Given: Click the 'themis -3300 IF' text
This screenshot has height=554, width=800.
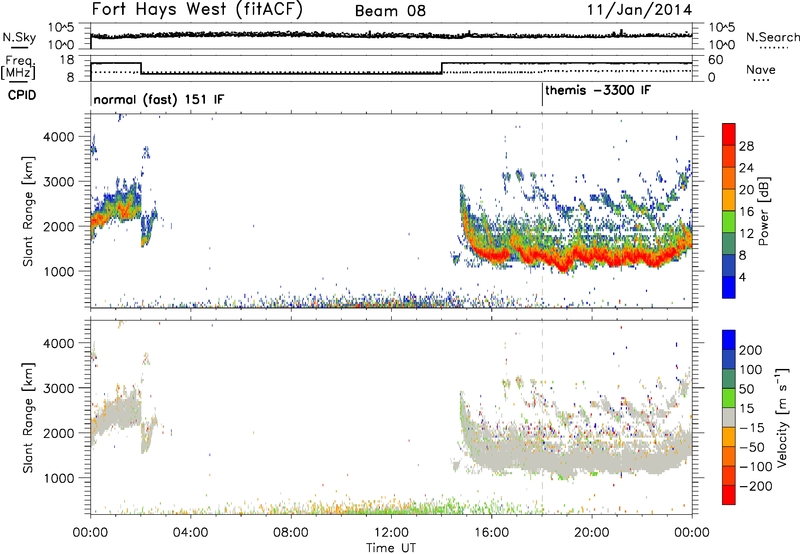Looking at the screenshot, I should (598, 90).
